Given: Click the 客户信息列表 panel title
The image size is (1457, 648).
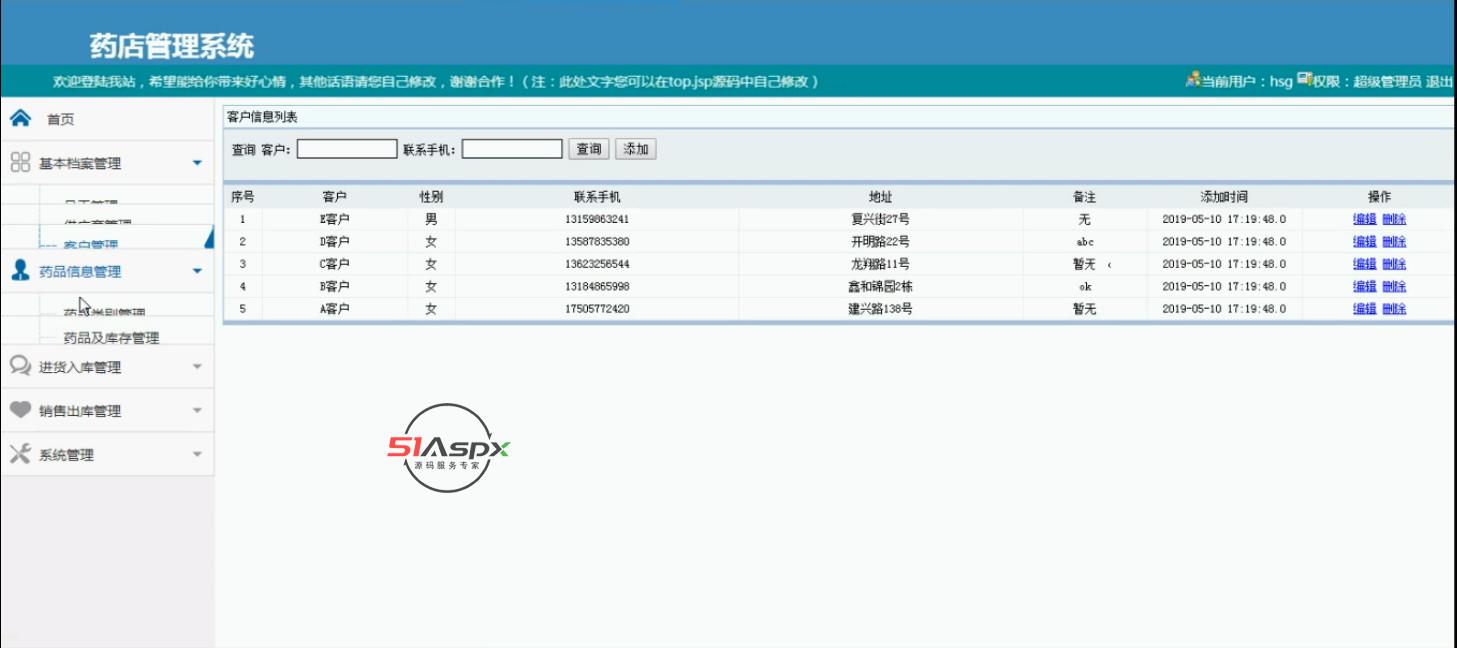Looking at the screenshot, I should (262, 117).
